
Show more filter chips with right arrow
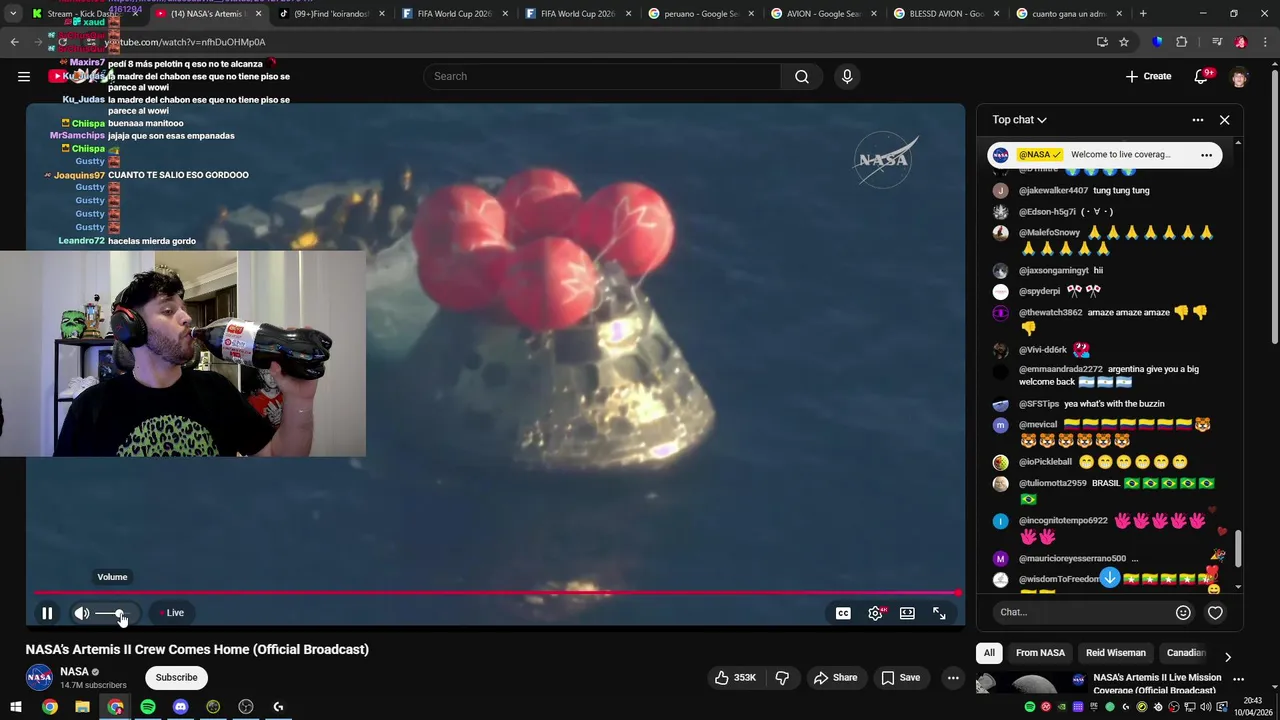click(1228, 656)
